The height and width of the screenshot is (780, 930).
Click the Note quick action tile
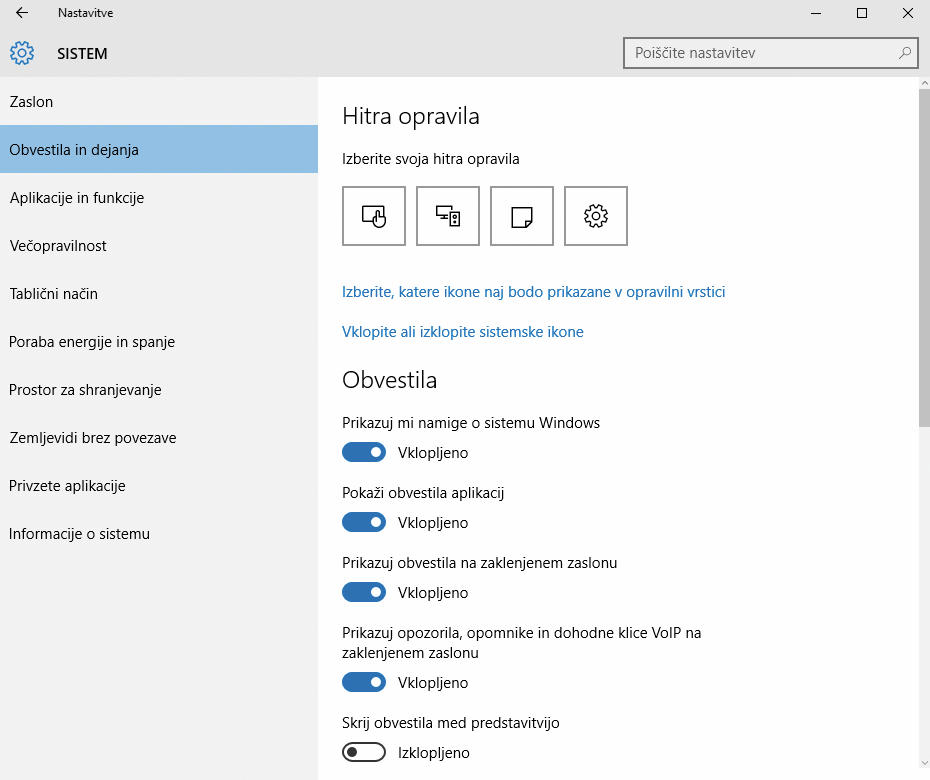pos(522,216)
